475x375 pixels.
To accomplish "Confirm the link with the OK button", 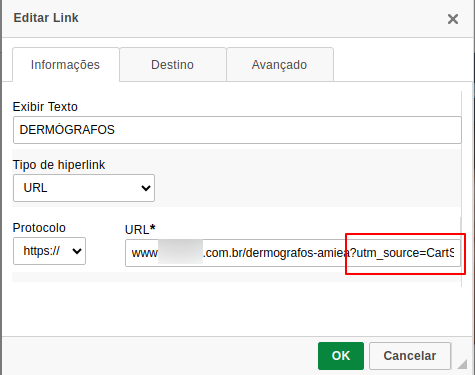I will [x=341, y=356].
